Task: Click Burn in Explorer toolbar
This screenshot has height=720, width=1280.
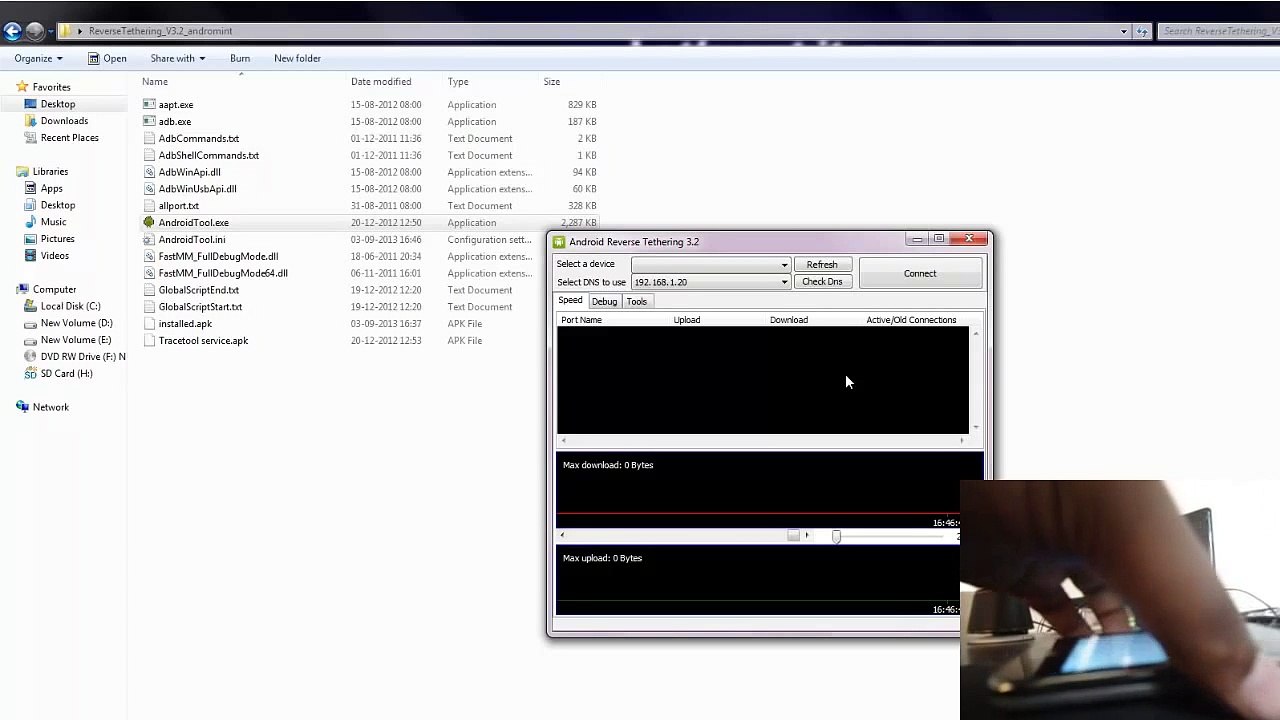Action: 240,58
